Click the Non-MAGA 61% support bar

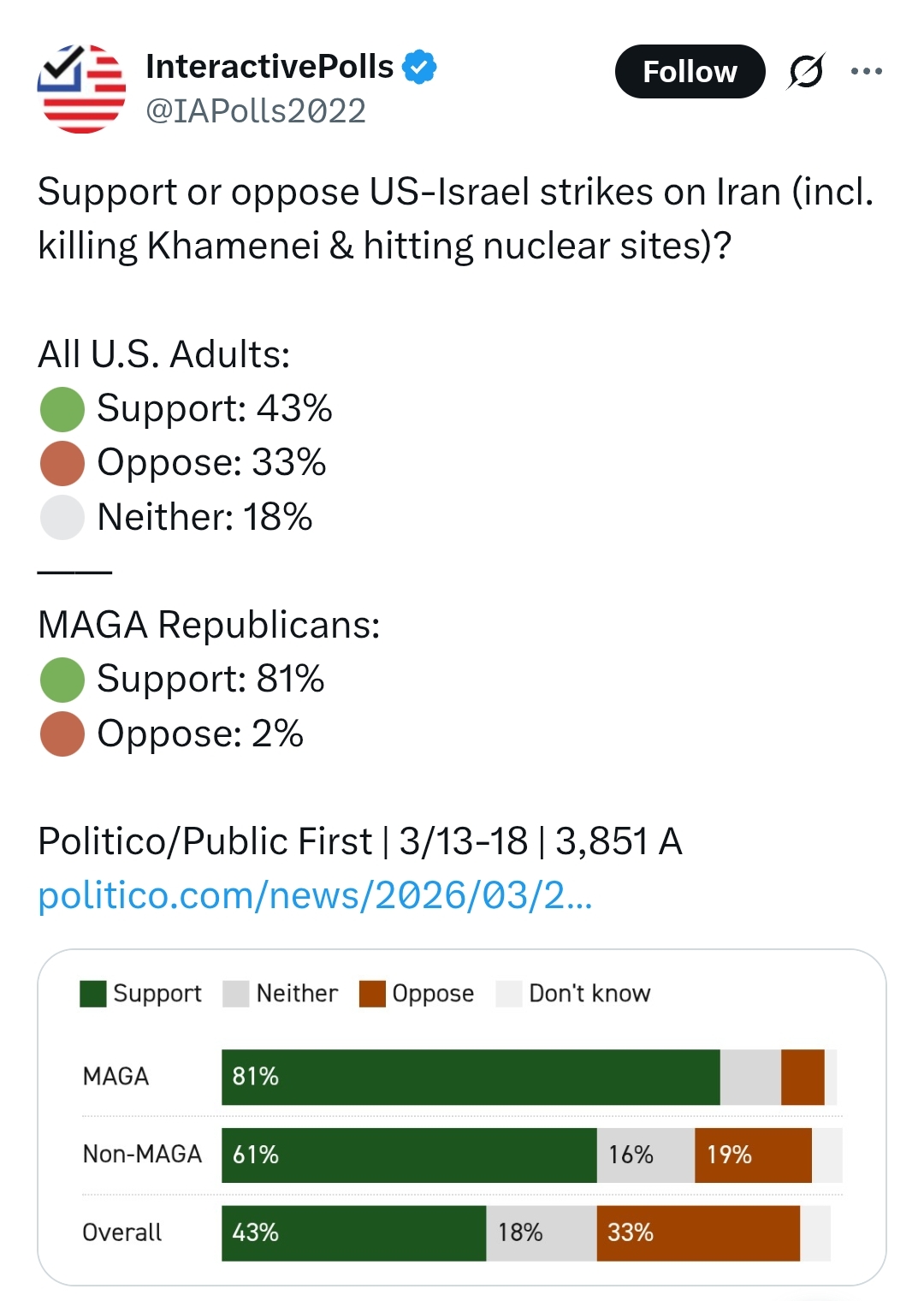point(409,1155)
